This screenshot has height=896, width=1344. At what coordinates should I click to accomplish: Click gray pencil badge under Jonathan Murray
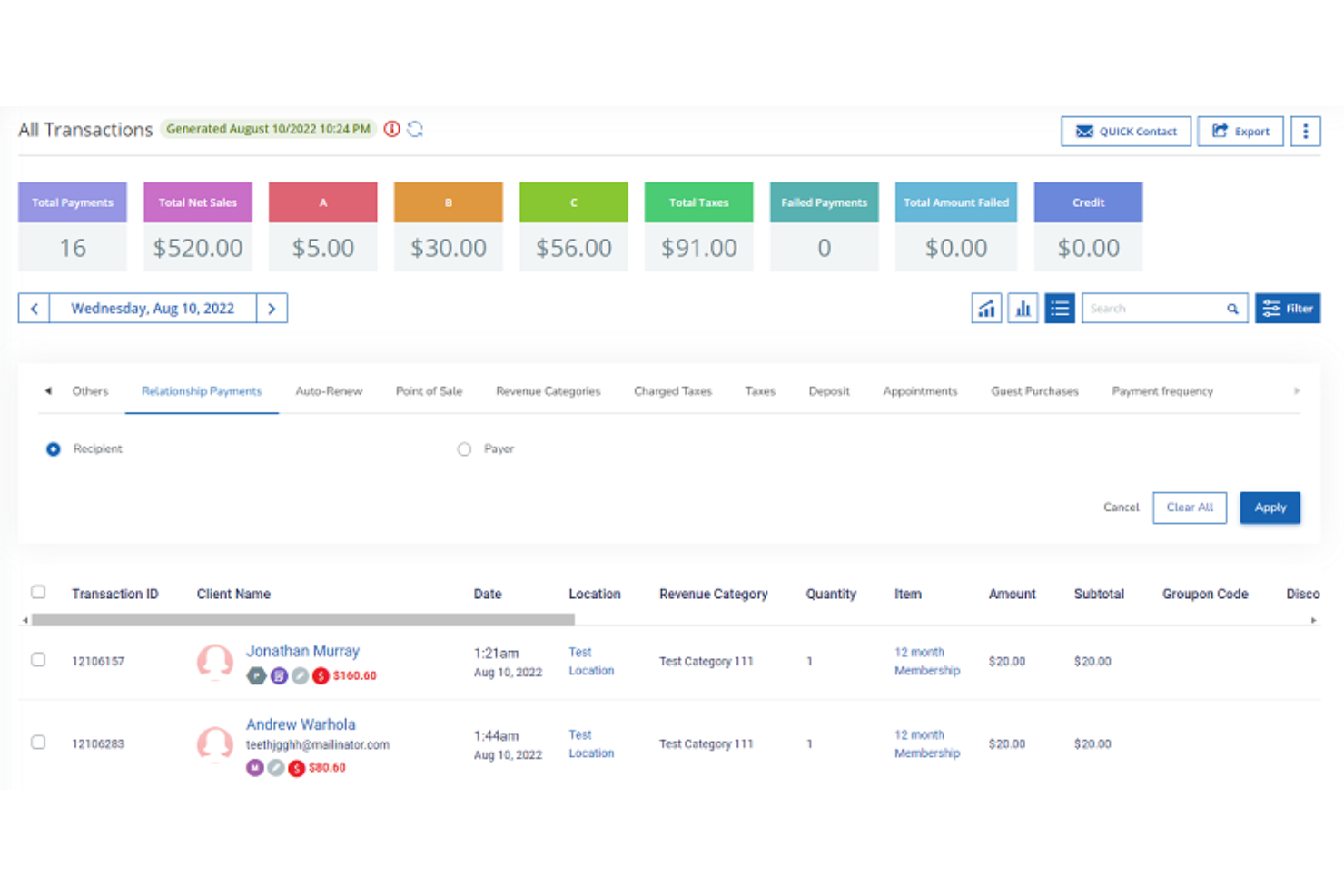click(x=300, y=675)
